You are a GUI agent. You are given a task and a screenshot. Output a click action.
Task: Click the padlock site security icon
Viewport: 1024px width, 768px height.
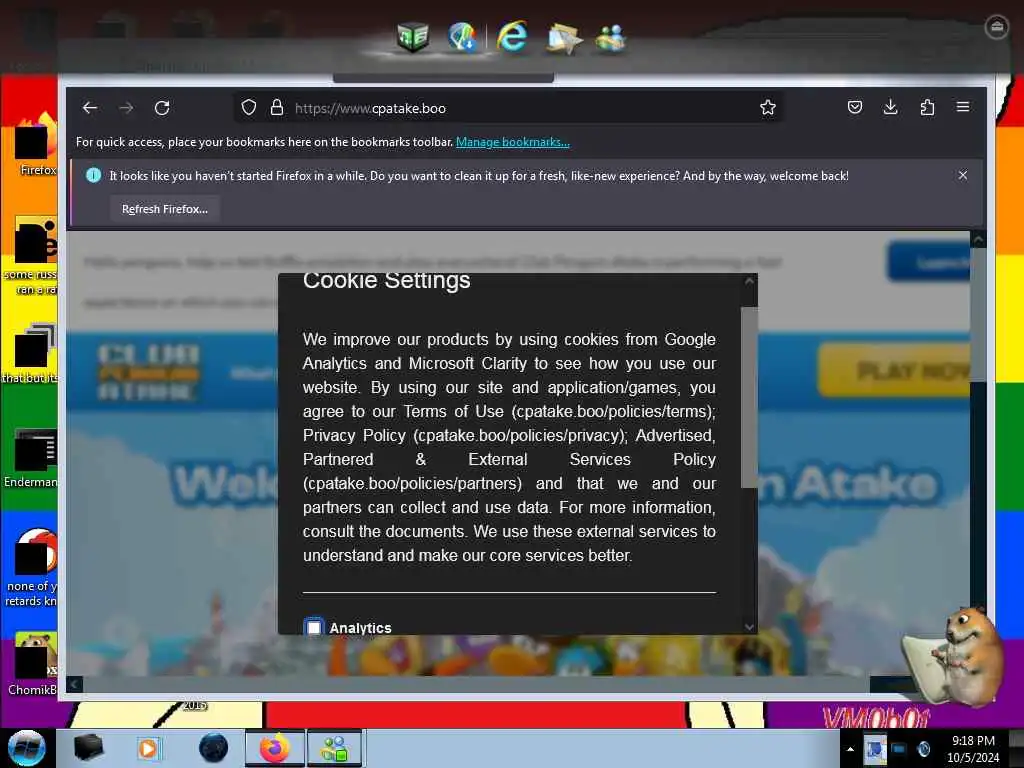click(277, 108)
